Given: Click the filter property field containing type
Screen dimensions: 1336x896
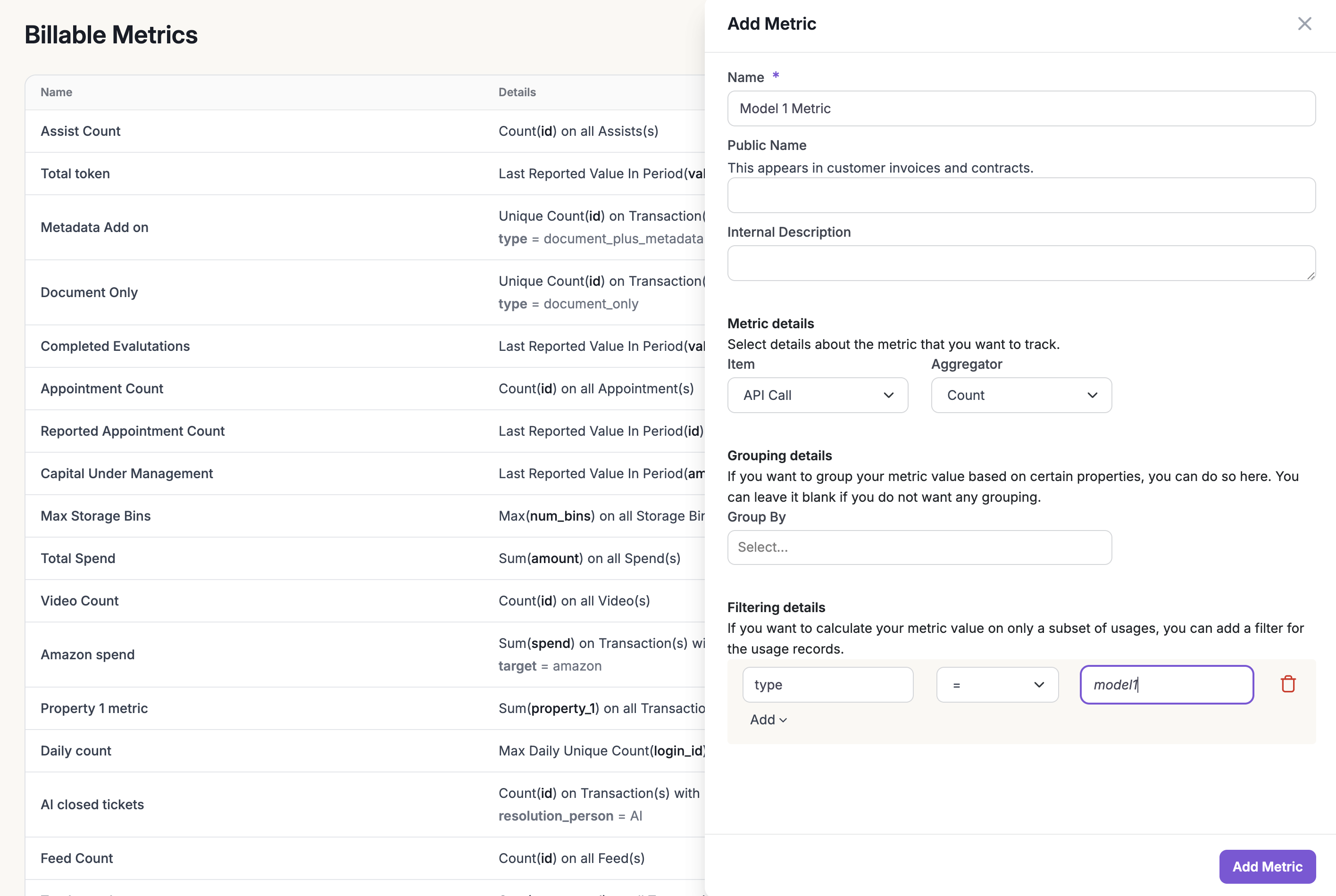Looking at the screenshot, I should click(x=827, y=685).
